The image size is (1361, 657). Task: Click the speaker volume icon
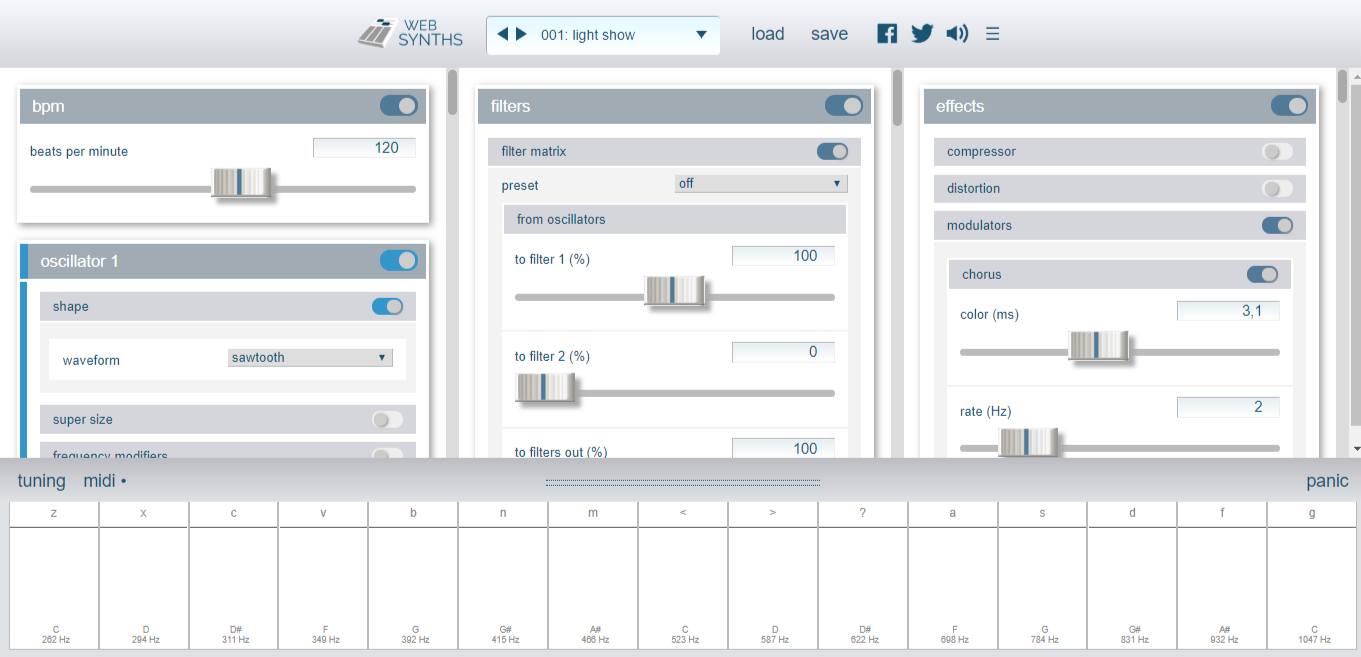(x=957, y=34)
